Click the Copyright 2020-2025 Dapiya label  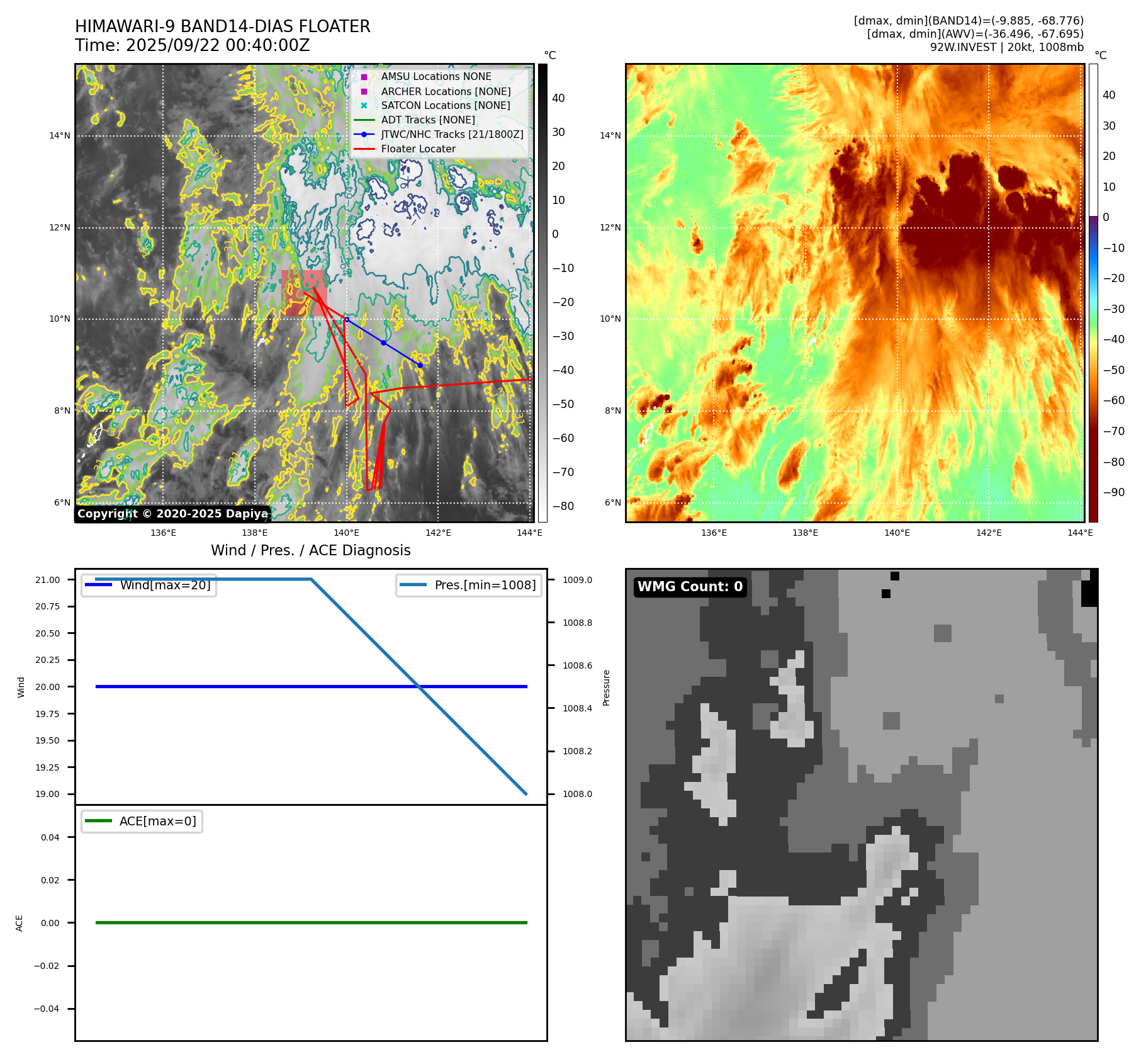tap(172, 514)
